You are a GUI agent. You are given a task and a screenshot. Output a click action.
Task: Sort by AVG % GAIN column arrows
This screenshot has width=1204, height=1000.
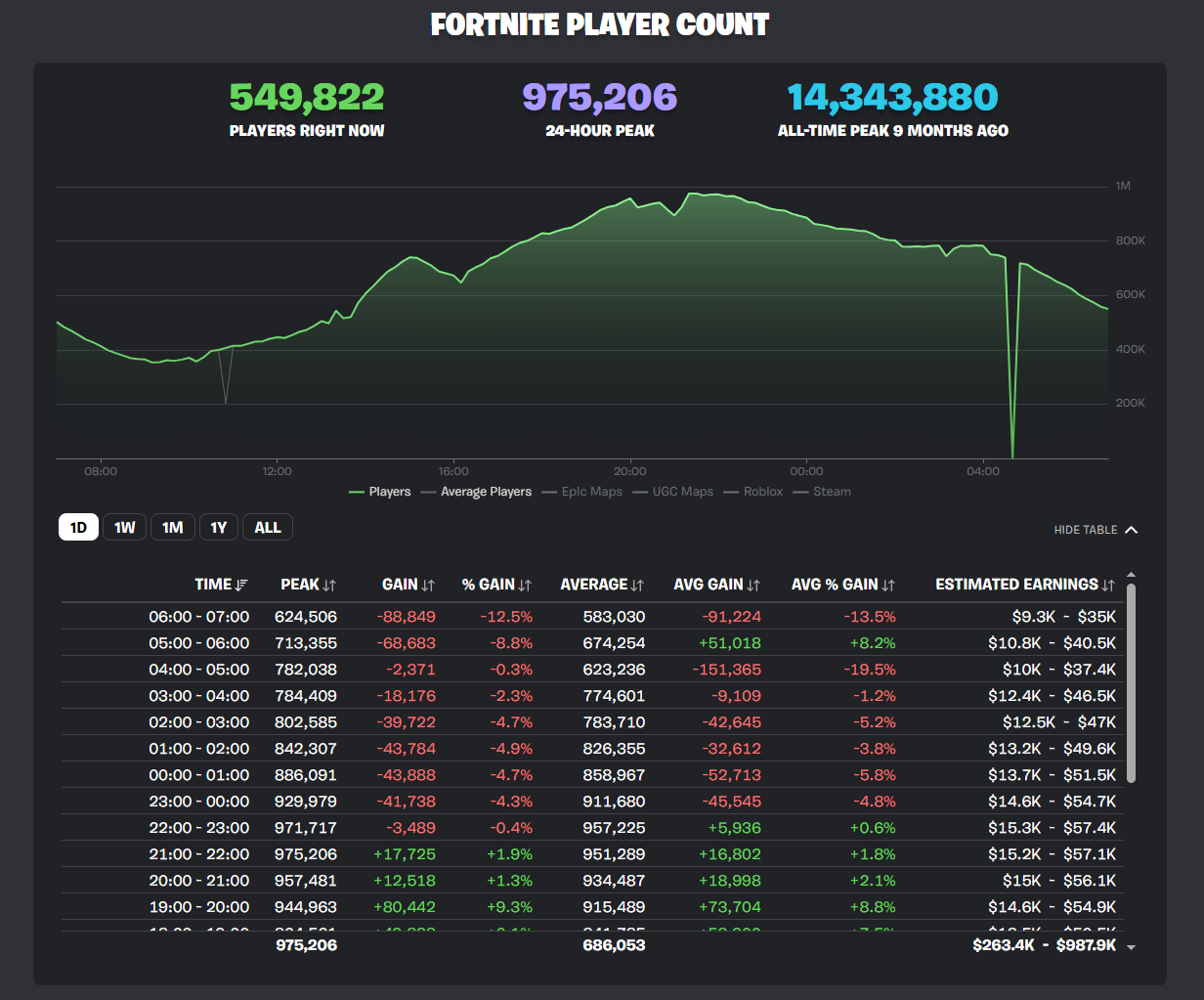pos(888,585)
